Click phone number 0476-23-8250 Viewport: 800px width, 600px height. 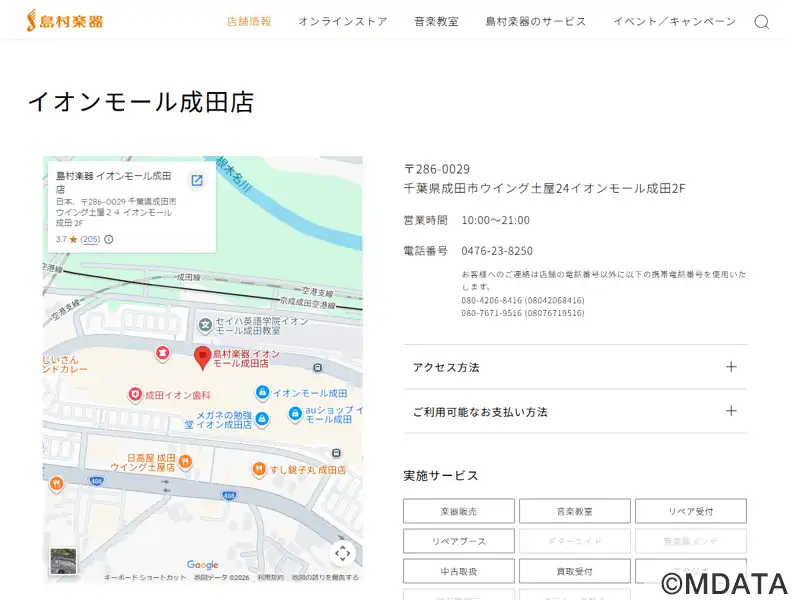497,251
